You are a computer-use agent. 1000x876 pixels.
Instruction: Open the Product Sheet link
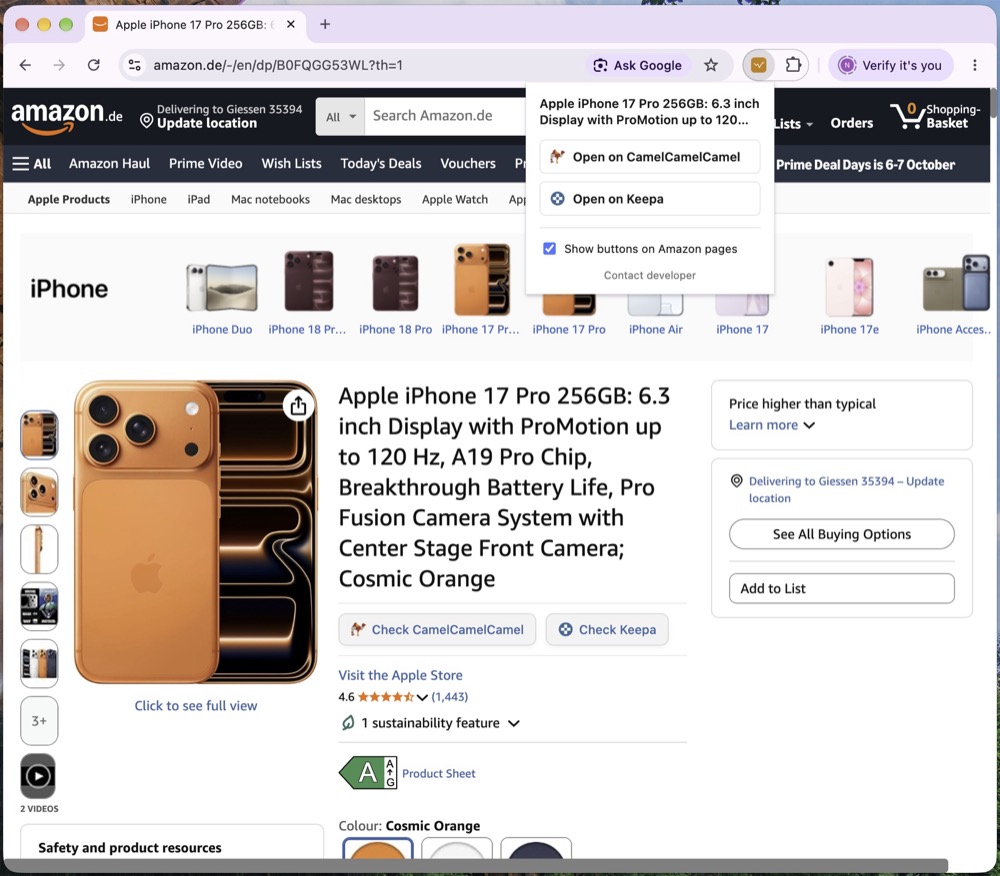(x=439, y=773)
